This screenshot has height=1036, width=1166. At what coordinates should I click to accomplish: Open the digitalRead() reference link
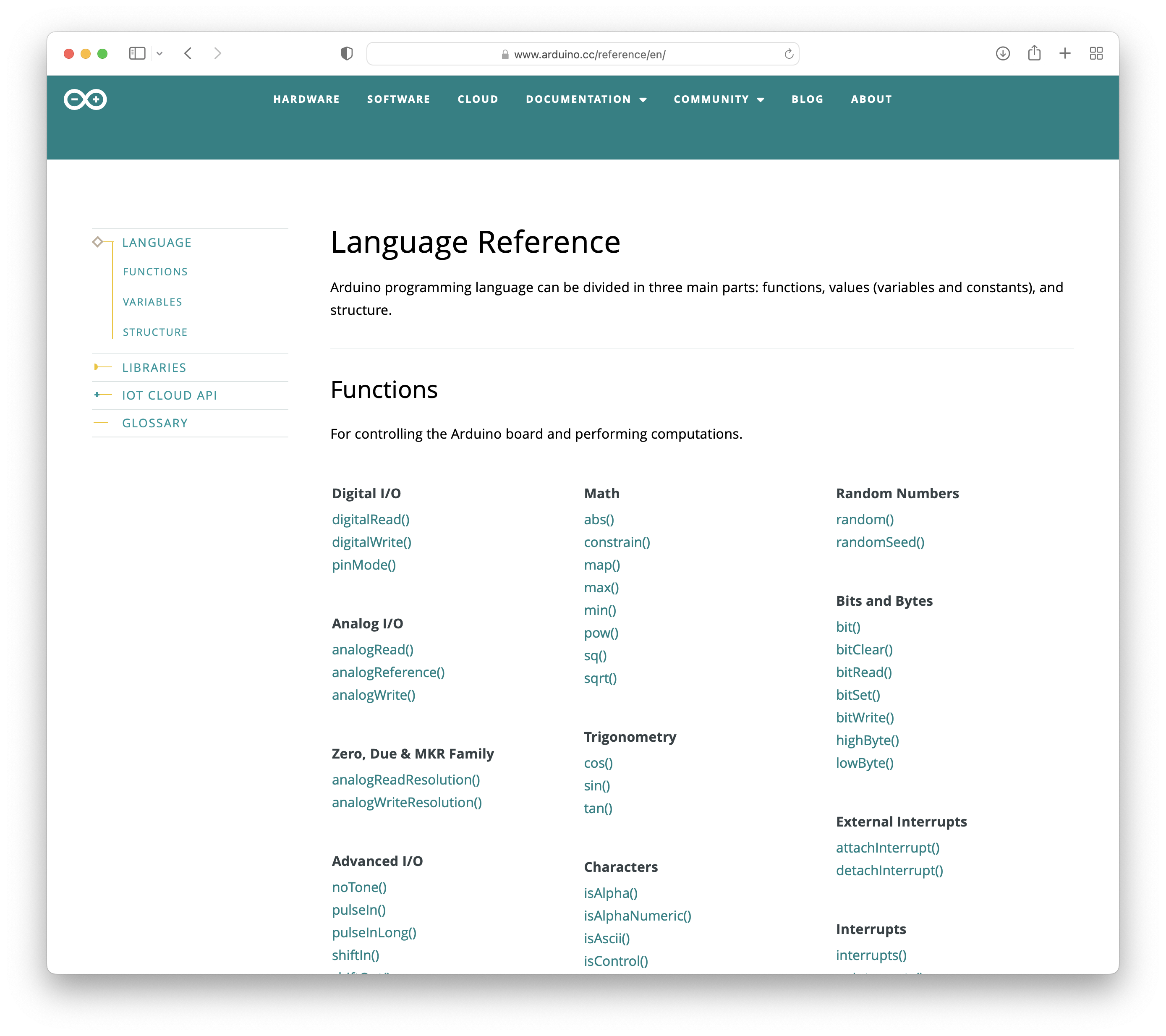(371, 519)
